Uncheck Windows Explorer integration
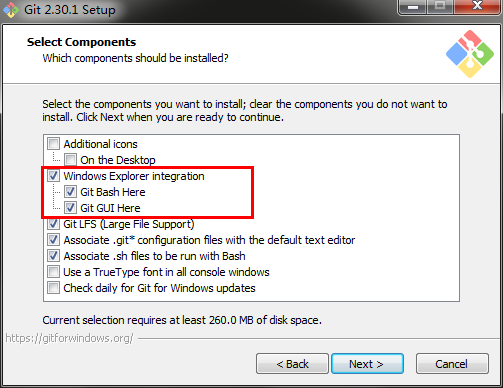The height and width of the screenshot is (388, 503). coord(53,176)
